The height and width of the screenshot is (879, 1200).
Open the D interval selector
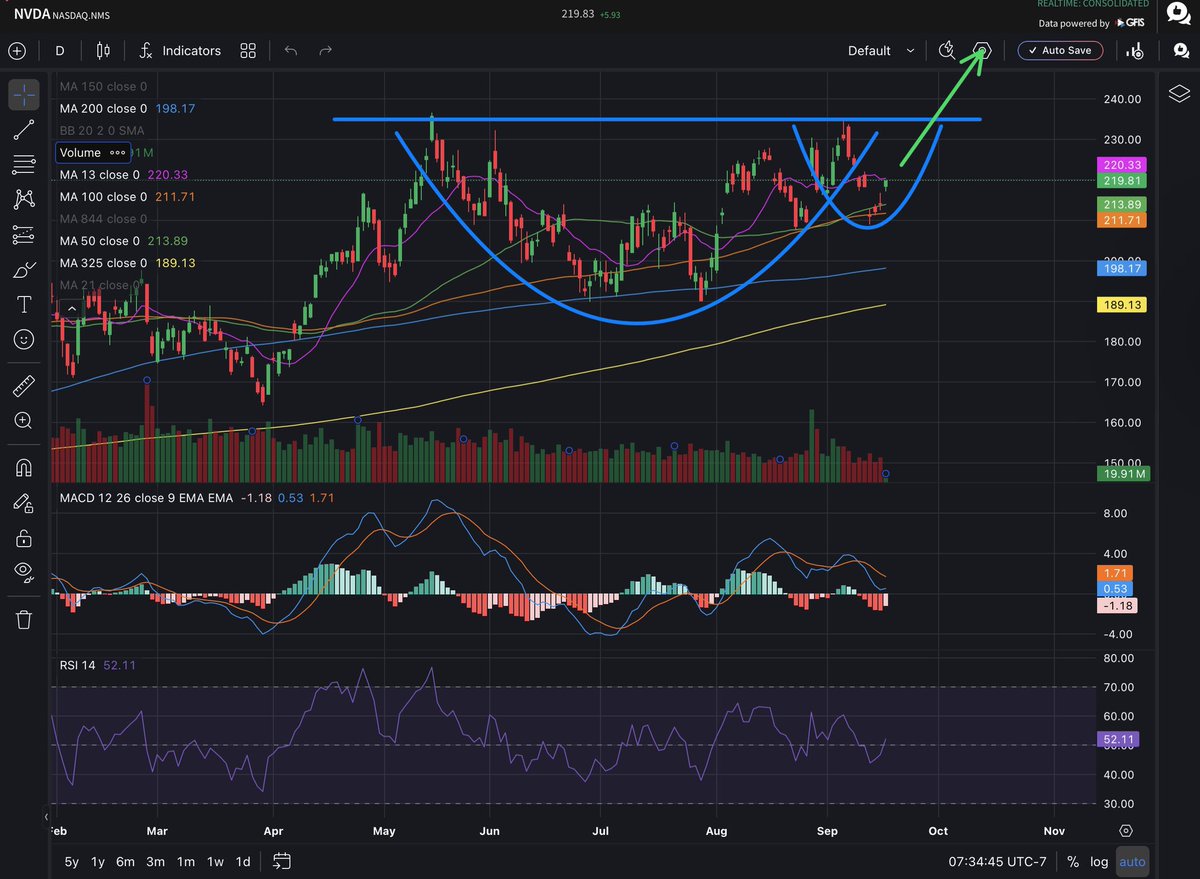60,51
